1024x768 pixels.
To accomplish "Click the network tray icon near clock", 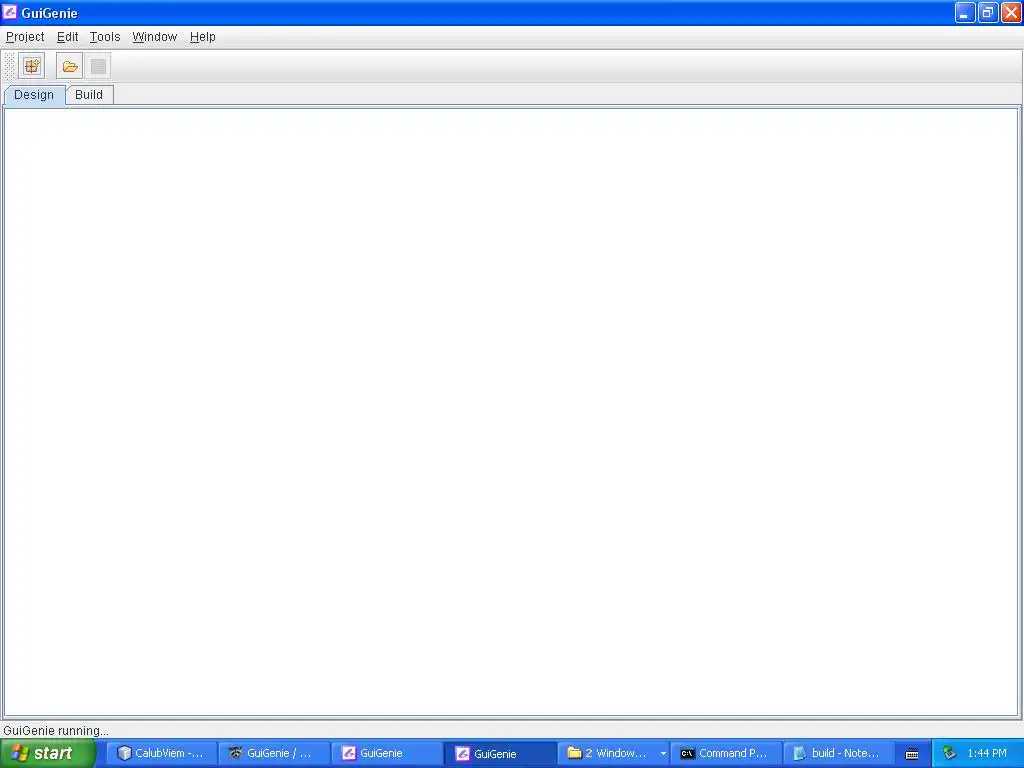I will click(949, 754).
